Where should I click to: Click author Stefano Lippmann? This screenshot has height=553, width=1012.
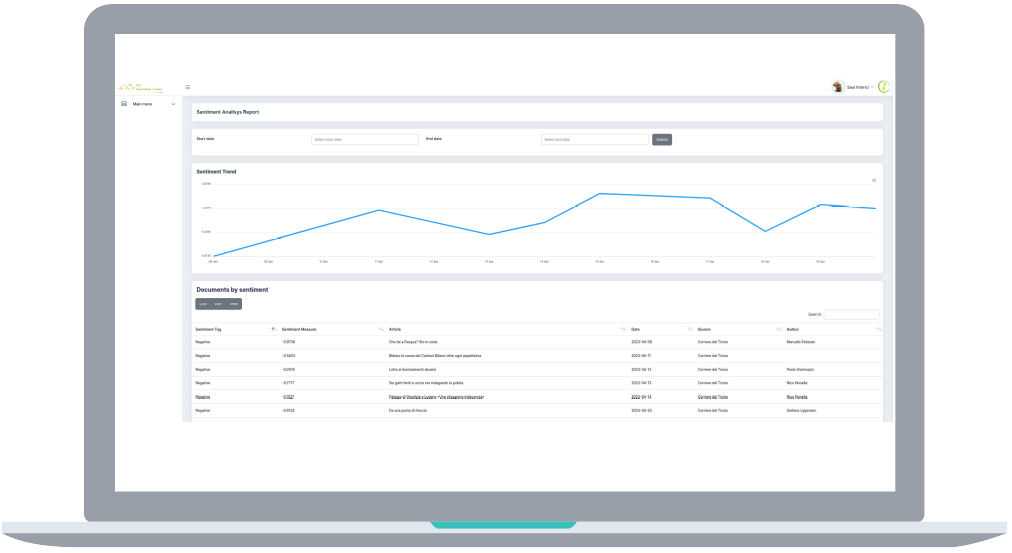[801, 411]
